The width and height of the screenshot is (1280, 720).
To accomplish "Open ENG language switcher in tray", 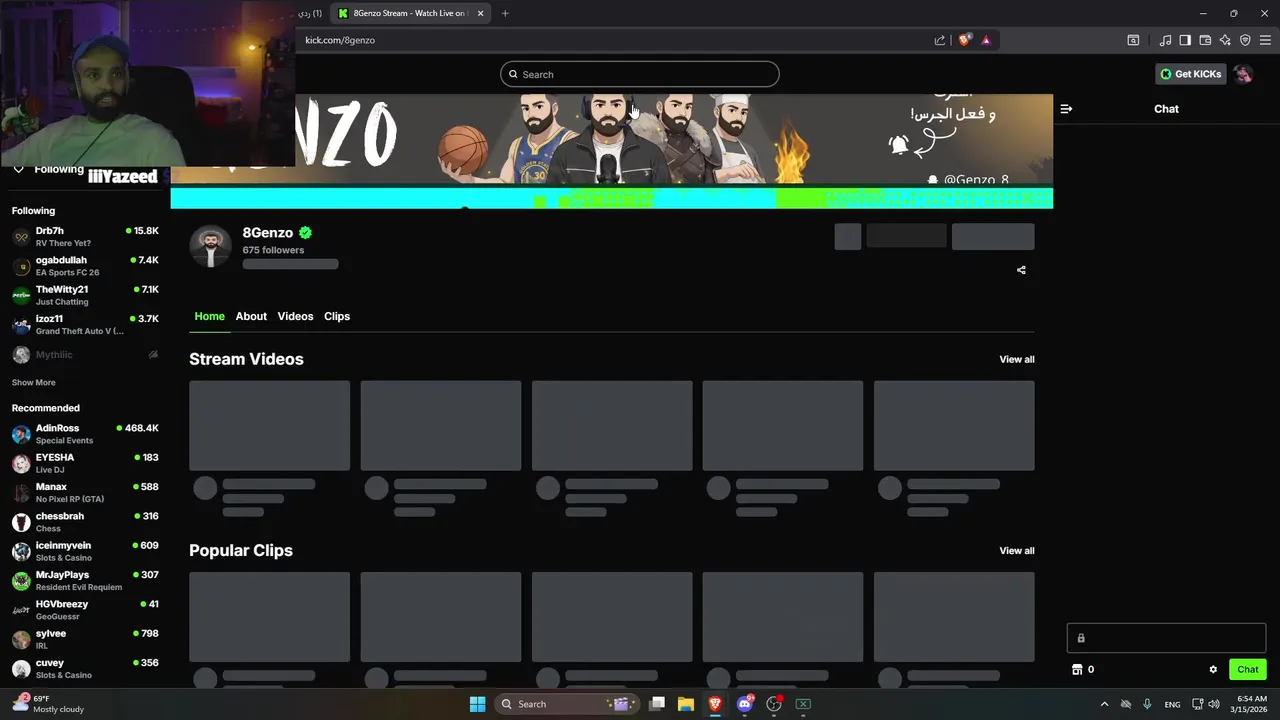I will 1172,704.
